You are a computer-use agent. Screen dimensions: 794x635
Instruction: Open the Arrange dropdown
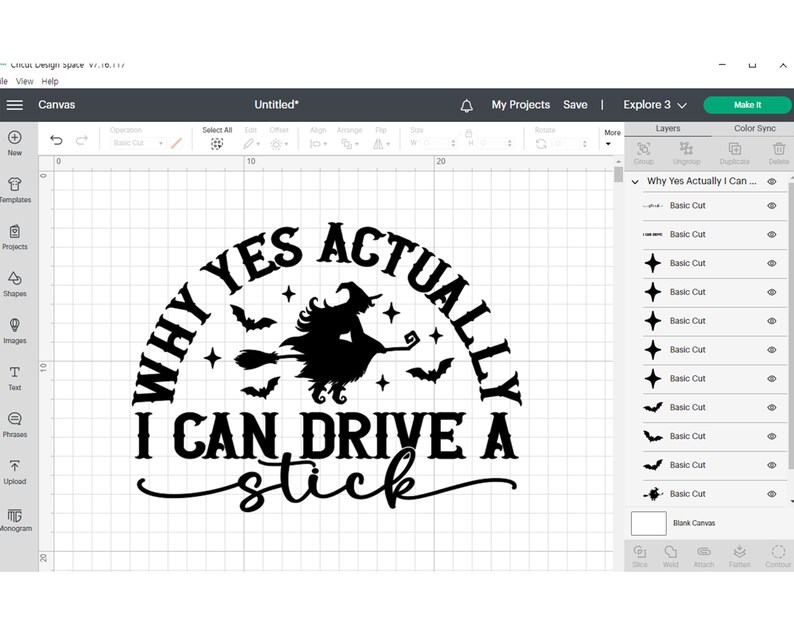point(349,144)
